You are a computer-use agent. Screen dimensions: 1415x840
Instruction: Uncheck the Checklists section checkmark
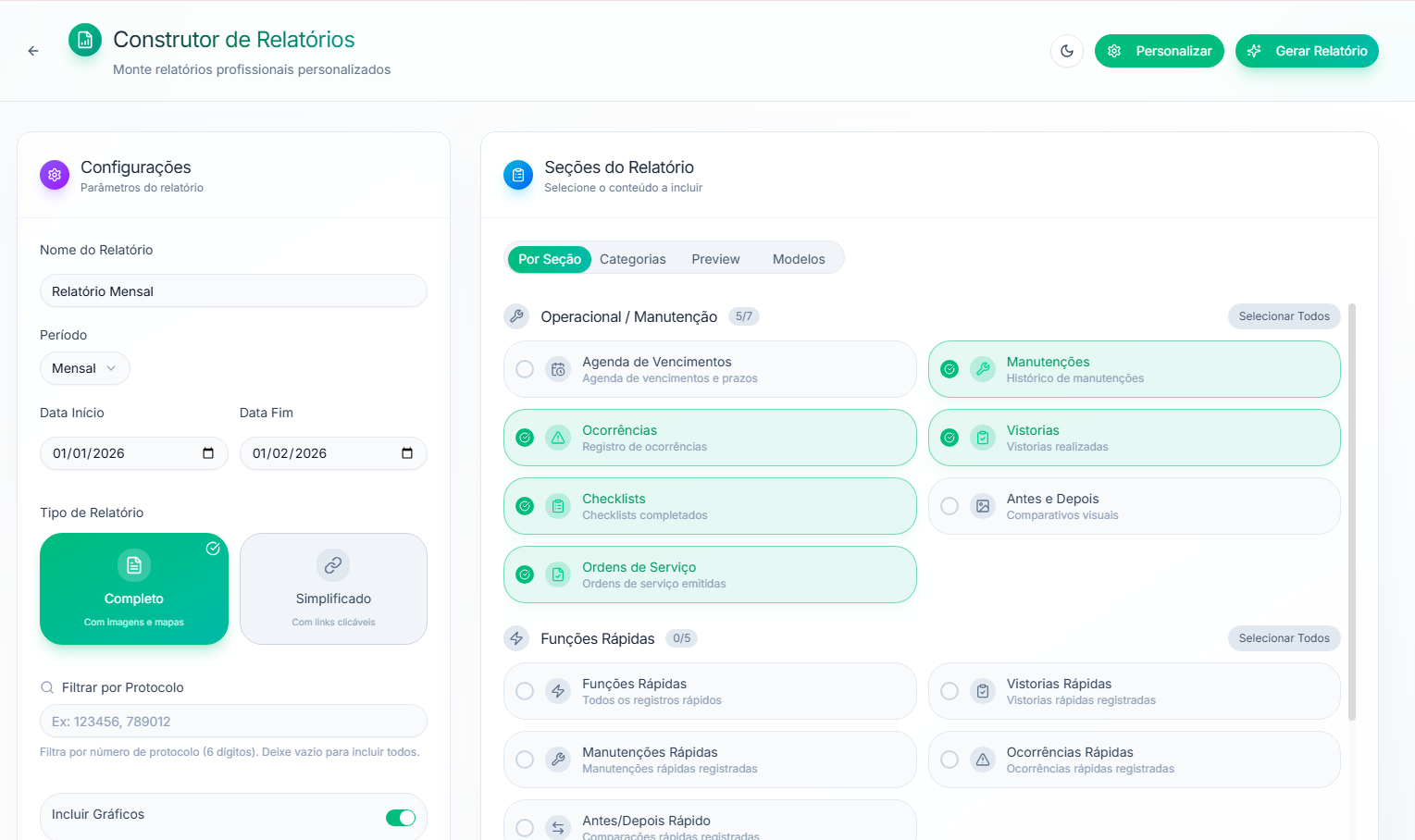[525, 506]
